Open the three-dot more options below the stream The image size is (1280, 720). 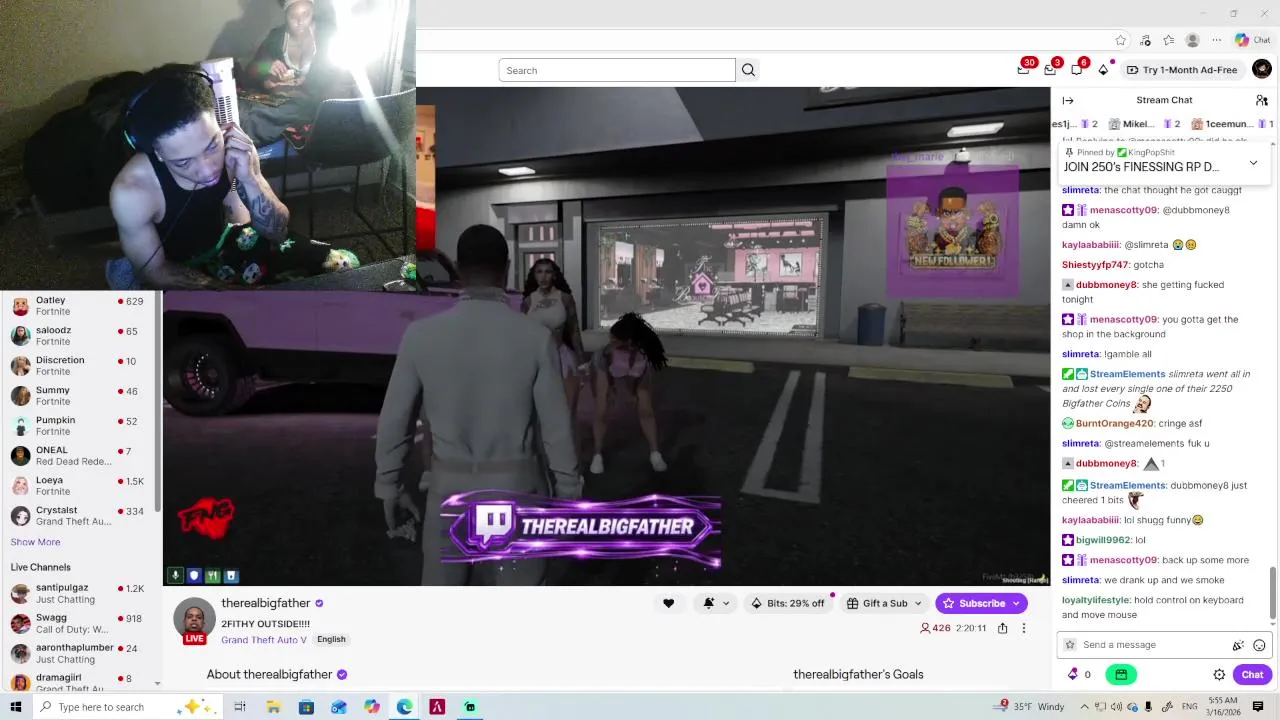pos(1023,628)
